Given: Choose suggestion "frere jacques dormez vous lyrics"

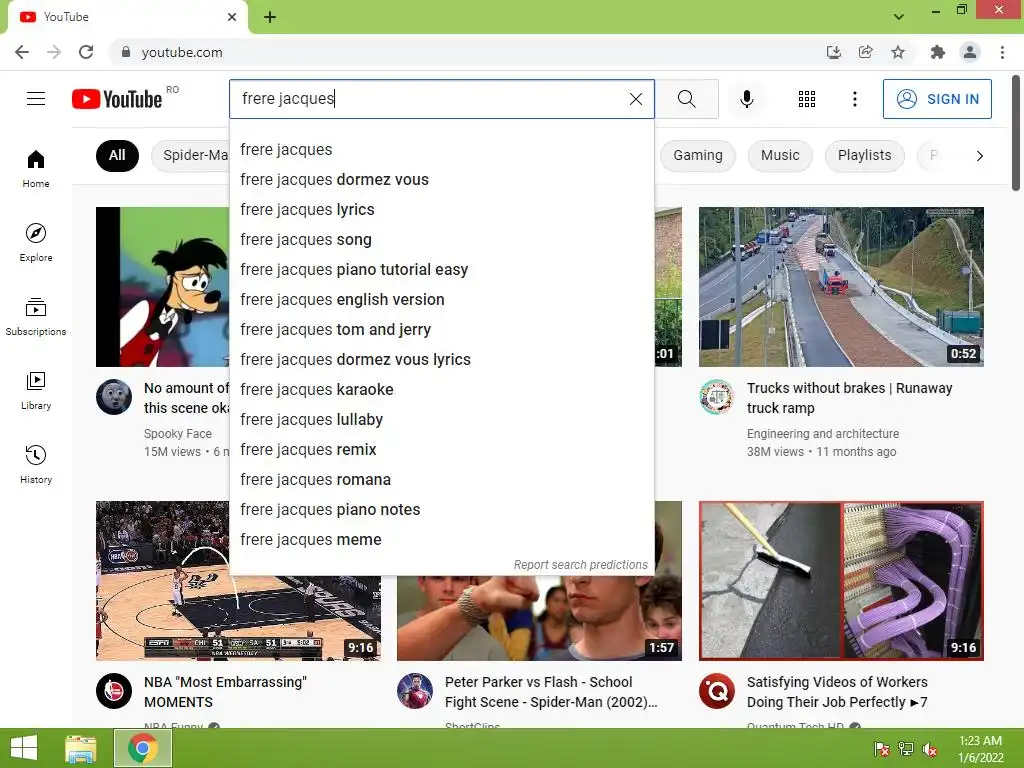Looking at the screenshot, I should 441,360.
